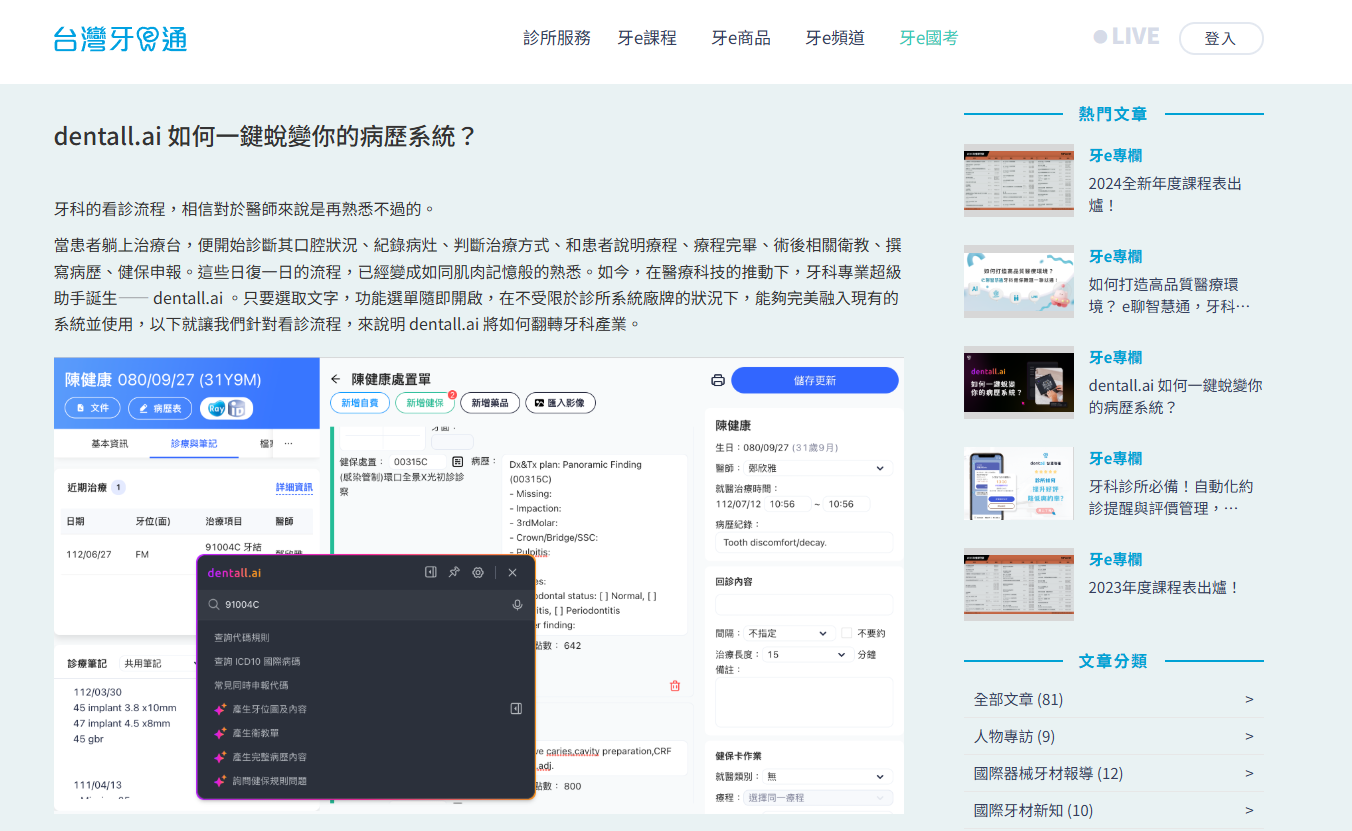The width and height of the screenshot is (1352, 831).
Task: Click the 匯入影像 button
Action: tap(560, 402)
